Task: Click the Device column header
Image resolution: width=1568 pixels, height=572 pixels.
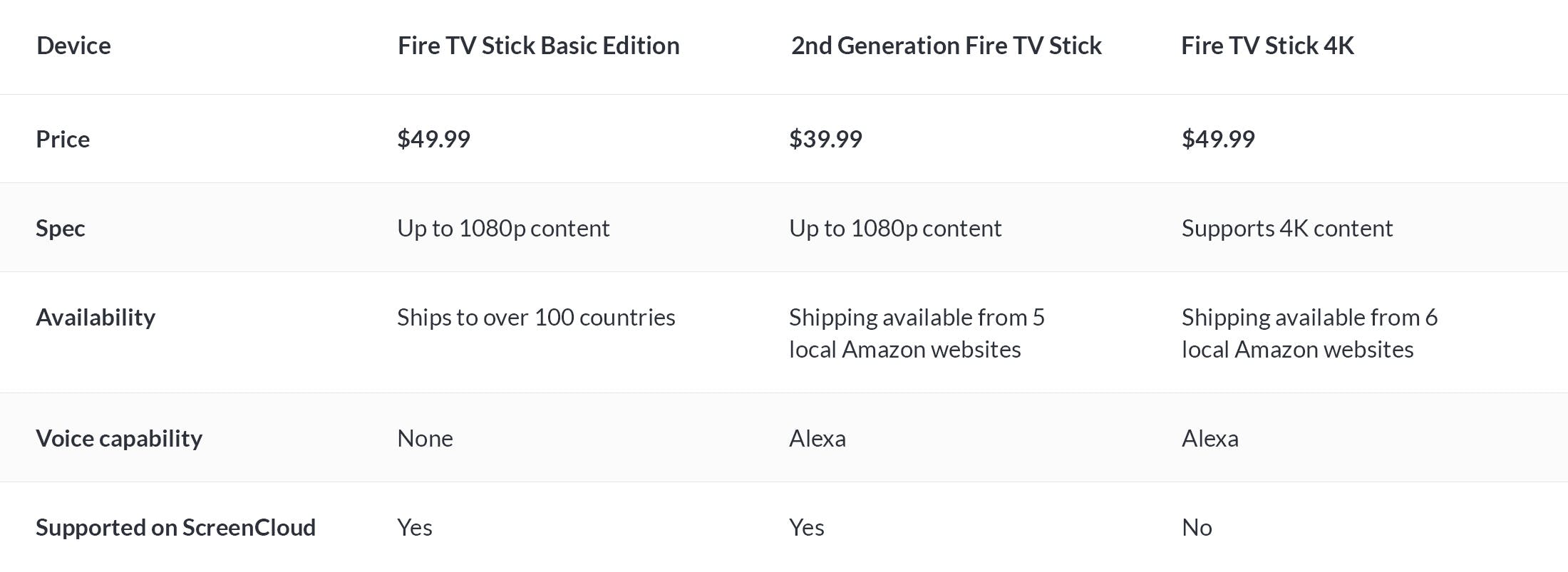Action: pyautogui.click(x=73, y=46)
